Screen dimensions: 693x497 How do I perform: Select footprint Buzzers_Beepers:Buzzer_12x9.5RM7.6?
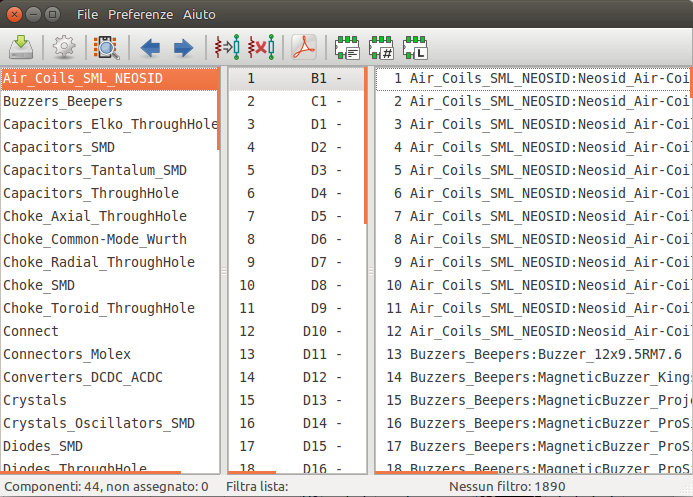point(540,354)
